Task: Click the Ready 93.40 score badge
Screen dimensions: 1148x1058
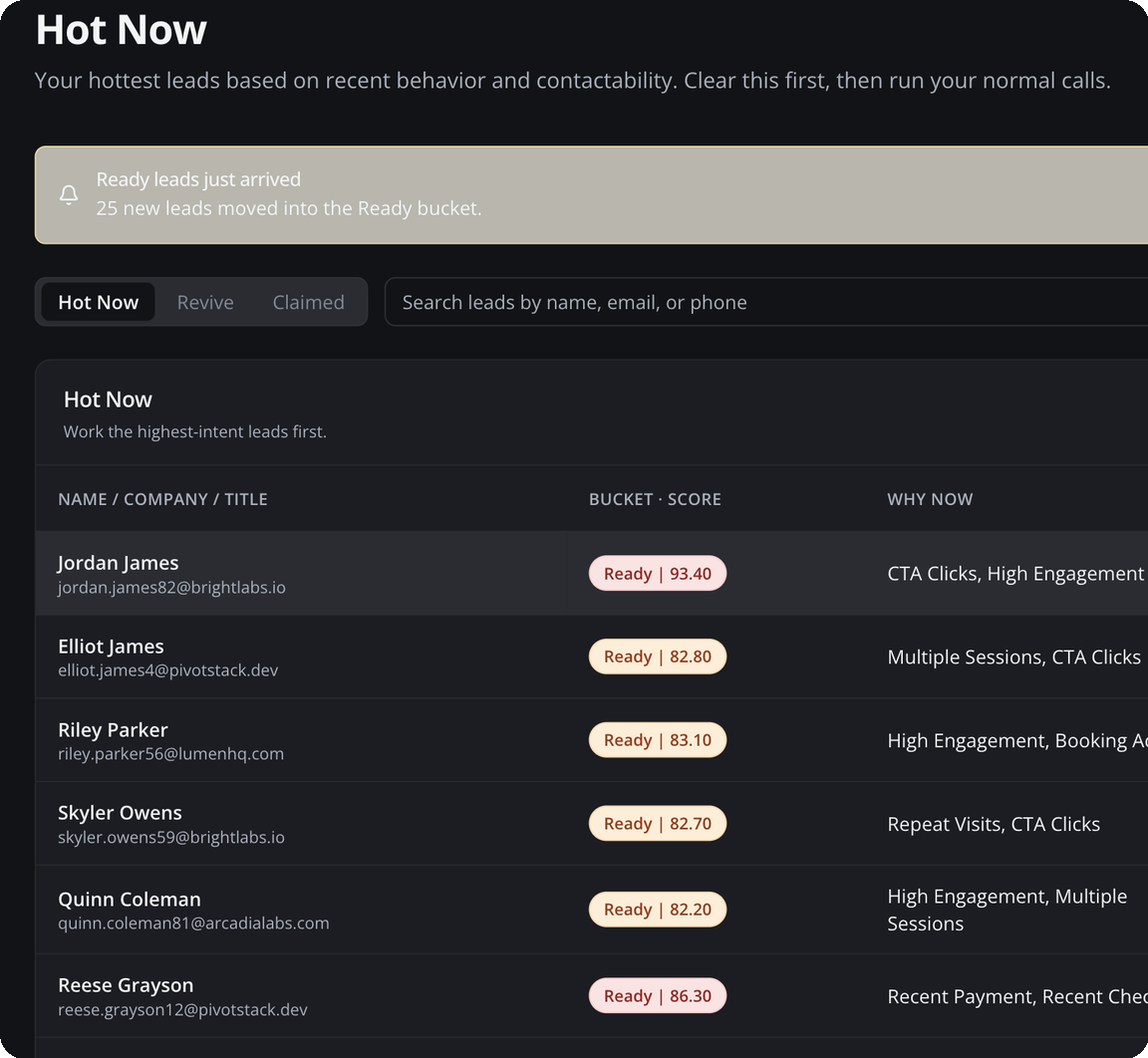Action: point(657,574)
